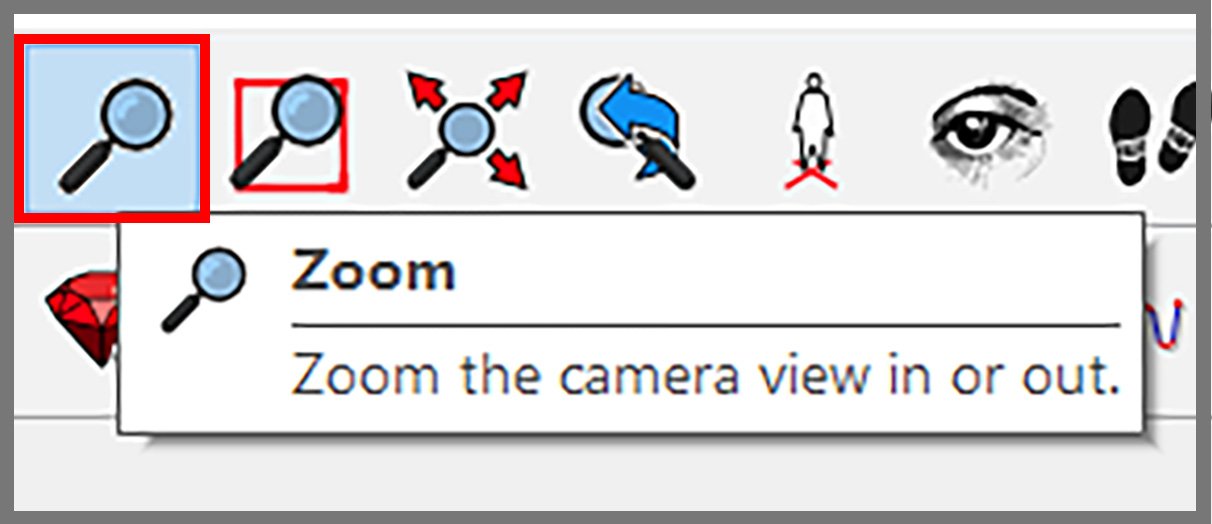
Task: Click the magnifier in red outlined box
Action: pos(112,128)
